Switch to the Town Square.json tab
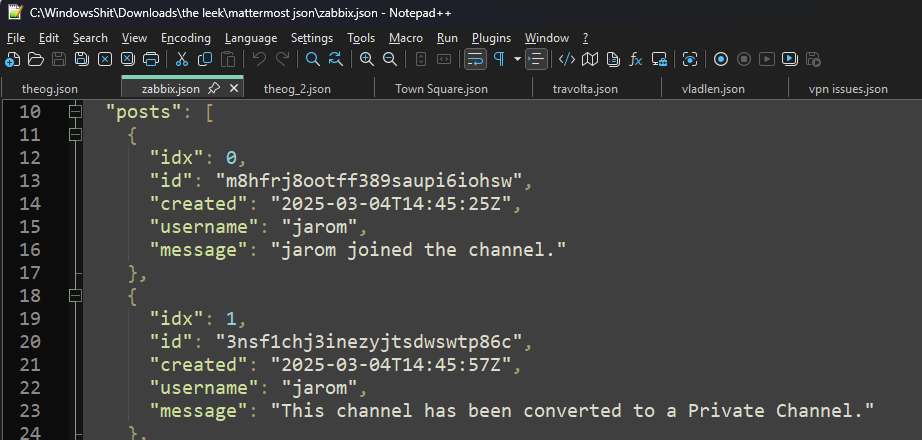 441,89
